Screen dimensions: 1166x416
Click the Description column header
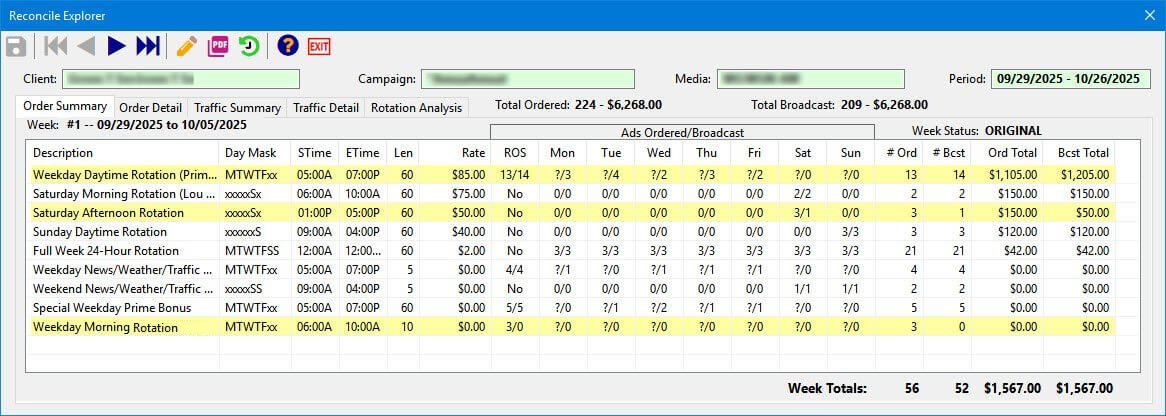point(123,153)
